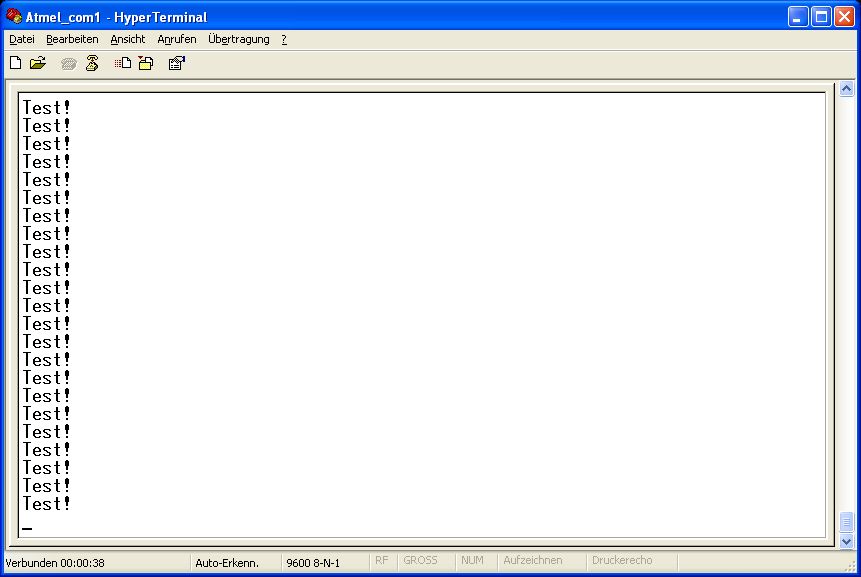
Task: Open the ? help menu
Action: 284,39
